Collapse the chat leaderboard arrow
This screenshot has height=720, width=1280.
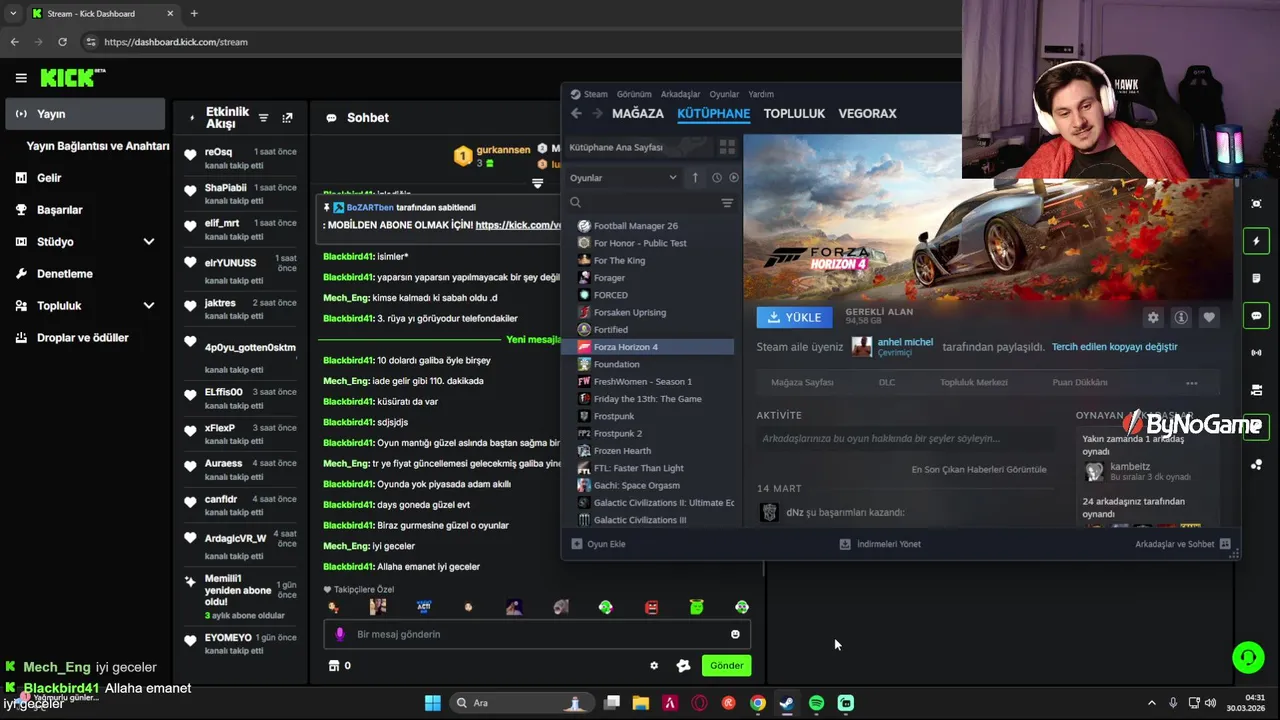pyautogui.click(x=537, y=183)
